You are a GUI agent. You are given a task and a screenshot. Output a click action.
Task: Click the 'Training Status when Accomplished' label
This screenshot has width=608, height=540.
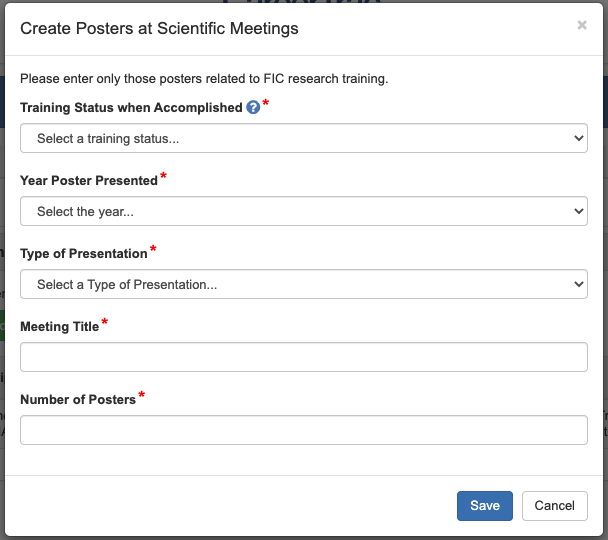tap(131, 108)
